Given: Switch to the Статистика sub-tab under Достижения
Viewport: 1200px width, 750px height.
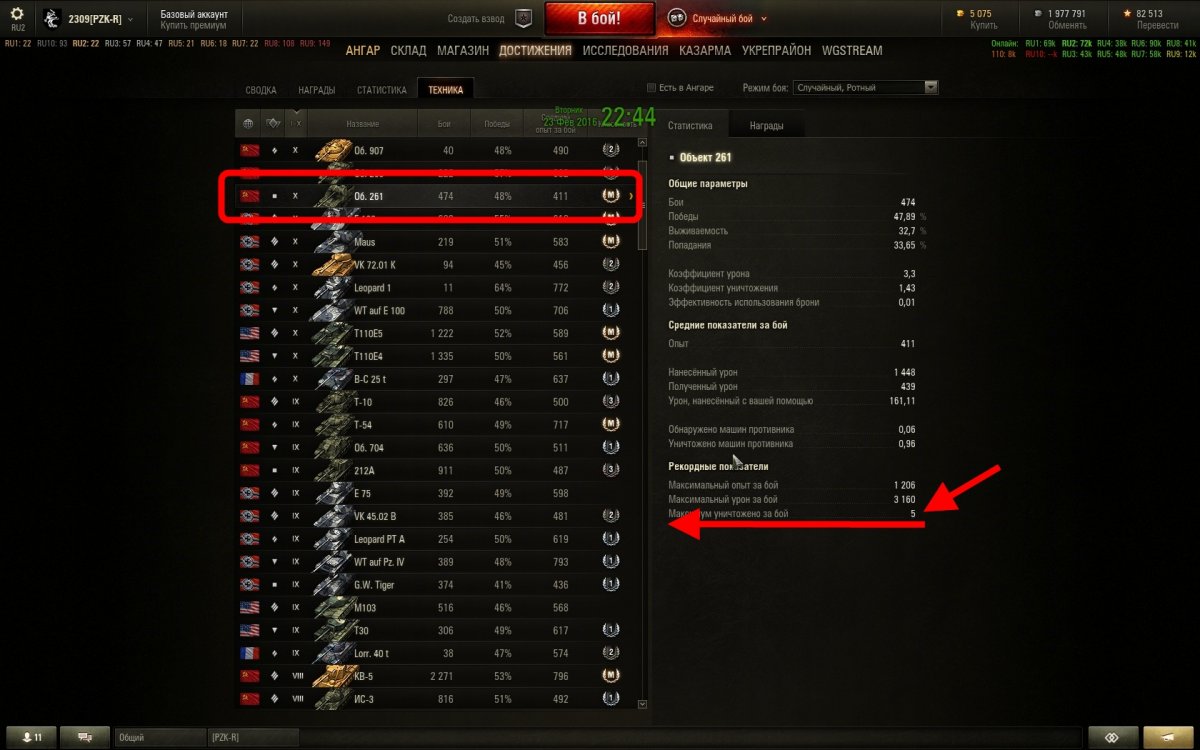Looking at the screenshot, I should (381, 90).
